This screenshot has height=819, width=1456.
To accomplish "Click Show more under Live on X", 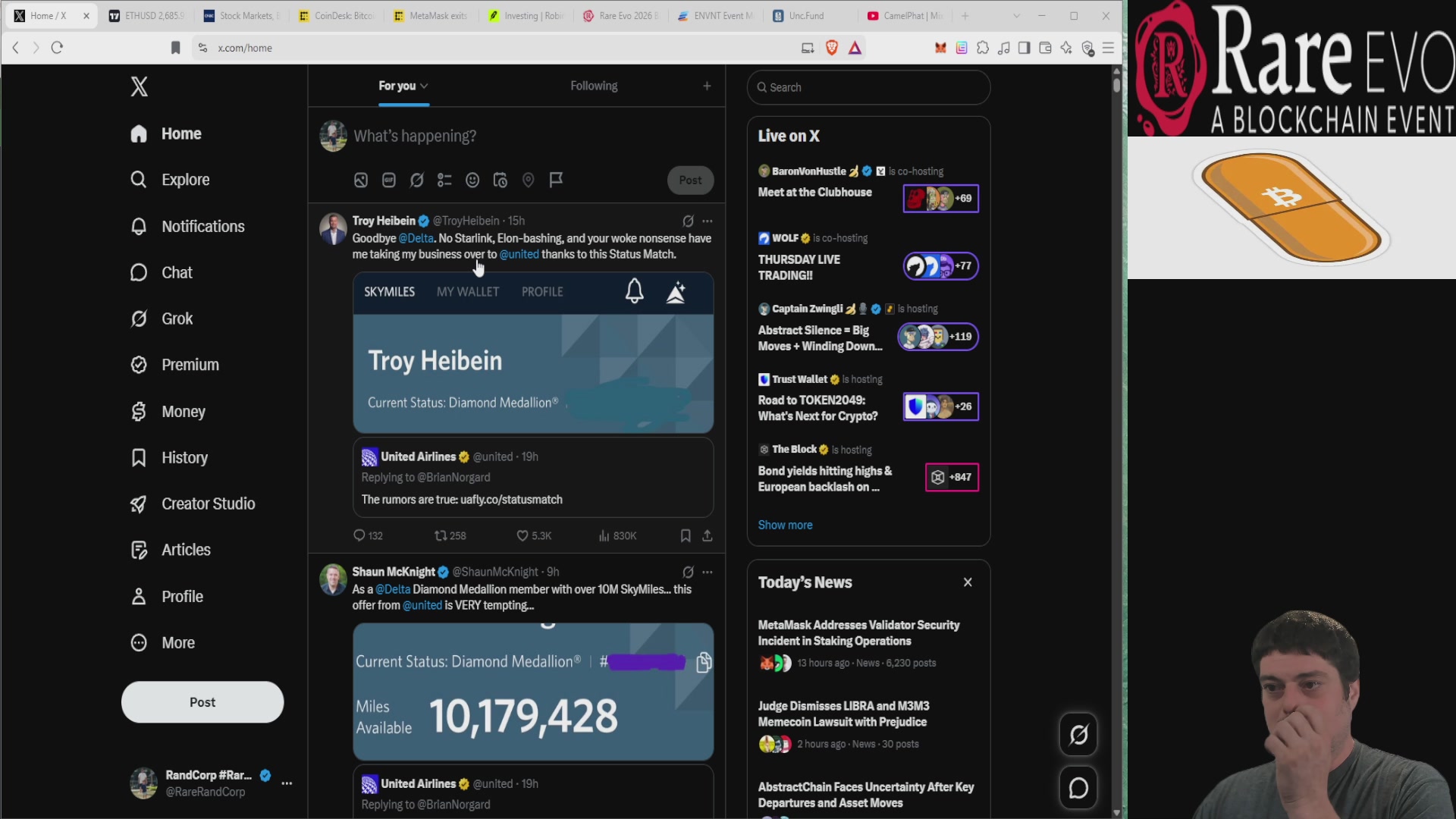I will [785, 525].
